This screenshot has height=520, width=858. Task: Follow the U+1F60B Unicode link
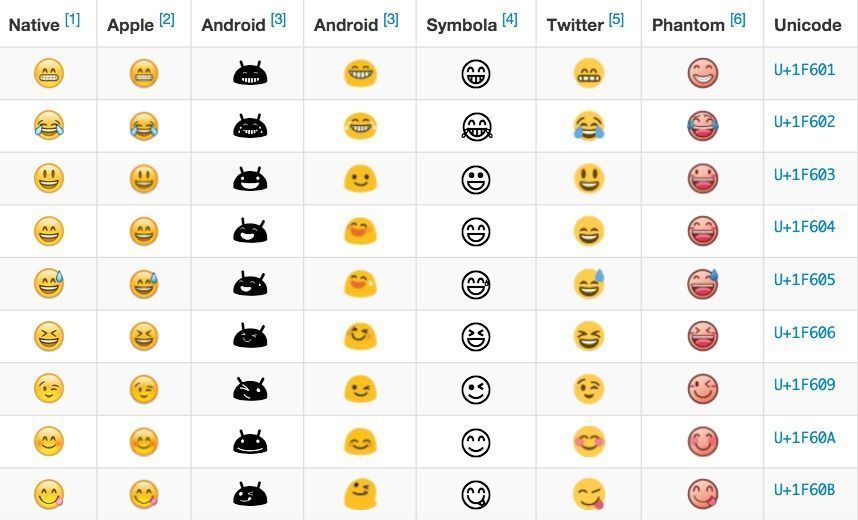[x=804, y=490]
